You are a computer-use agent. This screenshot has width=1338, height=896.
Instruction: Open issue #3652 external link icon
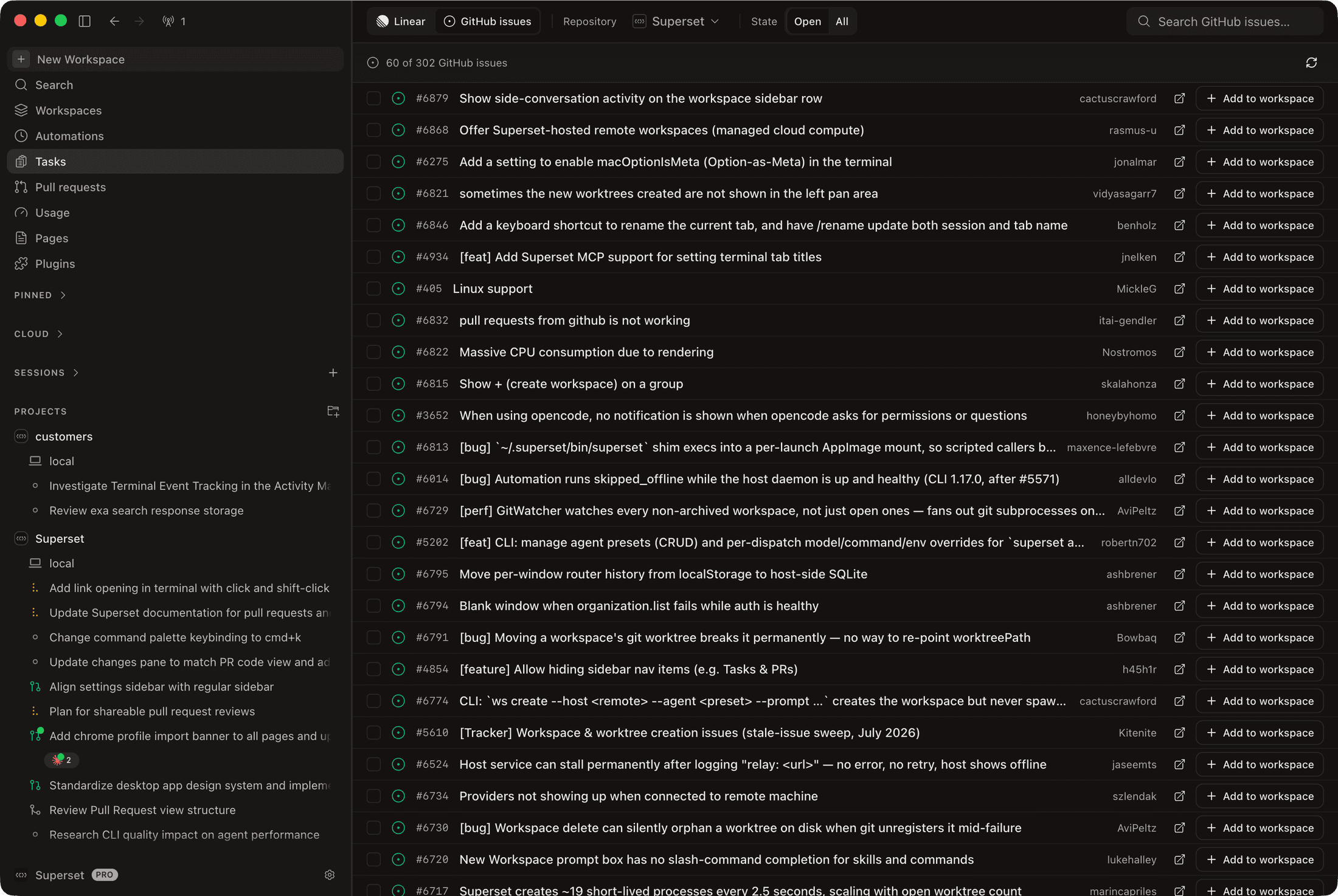1179,415
